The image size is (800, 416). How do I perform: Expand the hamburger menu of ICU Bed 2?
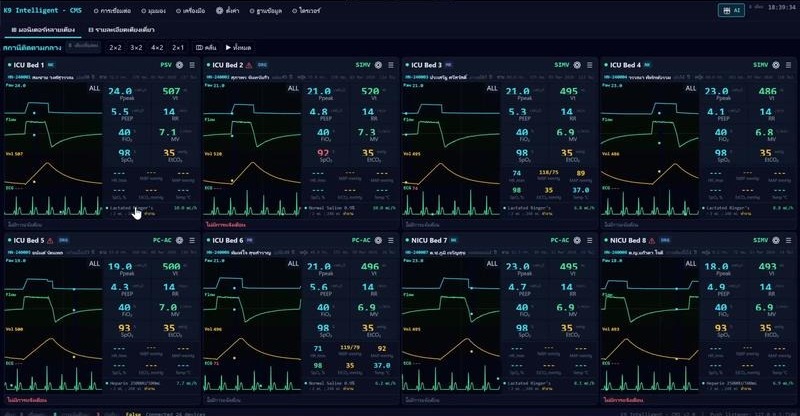click(391, 65)
